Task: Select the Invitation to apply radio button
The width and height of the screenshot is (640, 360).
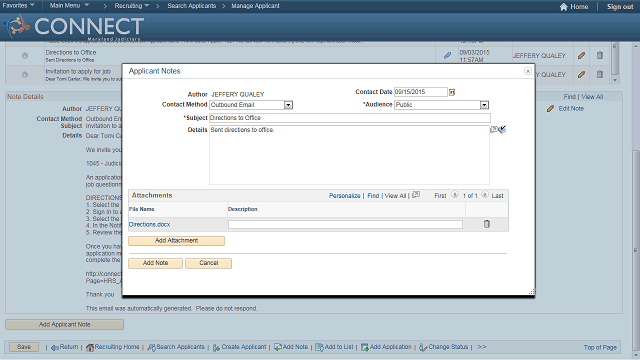Action: (x=25, y=75)
